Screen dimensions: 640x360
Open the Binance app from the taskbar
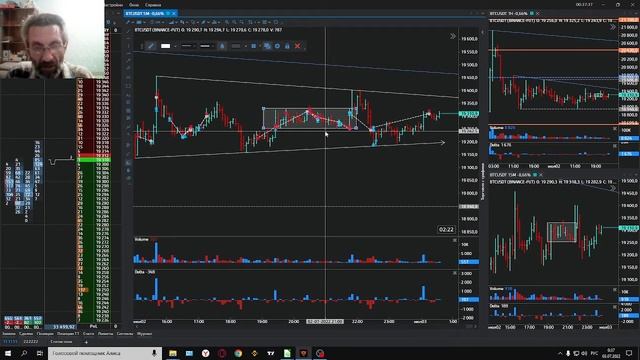pyautogui.click(x=255, y=353)
